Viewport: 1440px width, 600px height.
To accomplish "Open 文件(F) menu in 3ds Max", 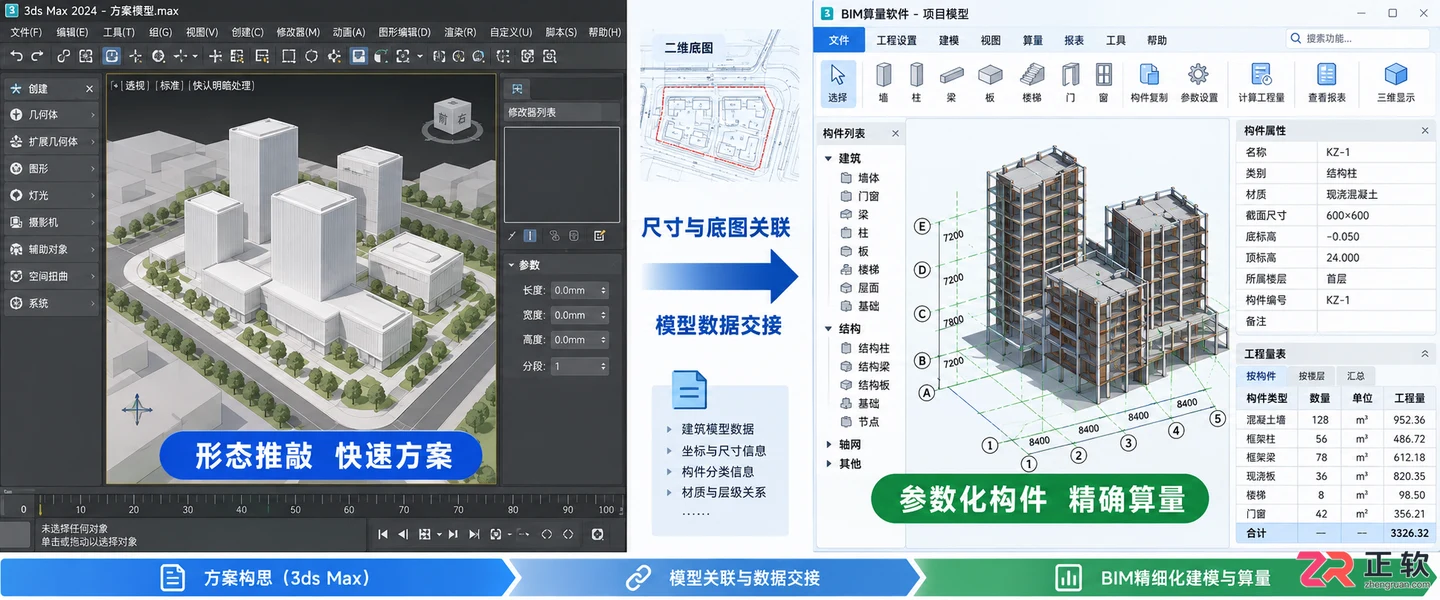I will pos(26,32).
